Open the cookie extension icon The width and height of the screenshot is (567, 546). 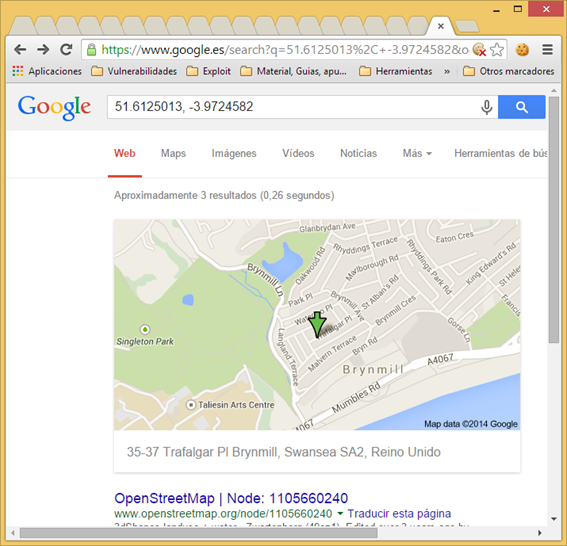pos(522,50)
